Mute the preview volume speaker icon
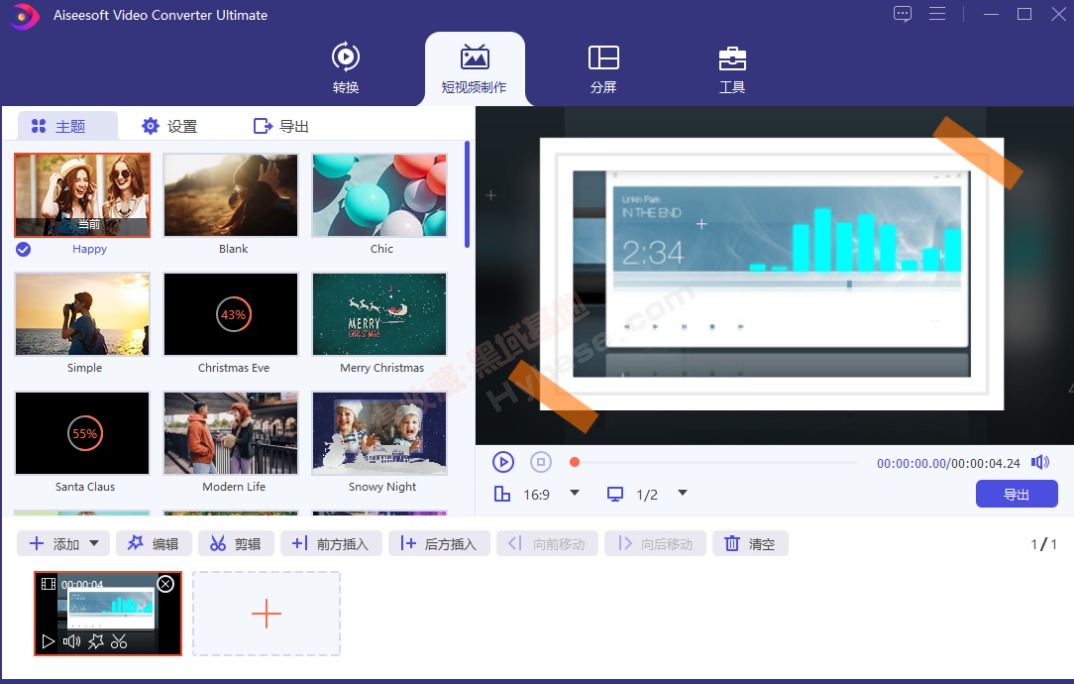The width and height of the screenshot is (1074, 684). tap(1040, 462)
